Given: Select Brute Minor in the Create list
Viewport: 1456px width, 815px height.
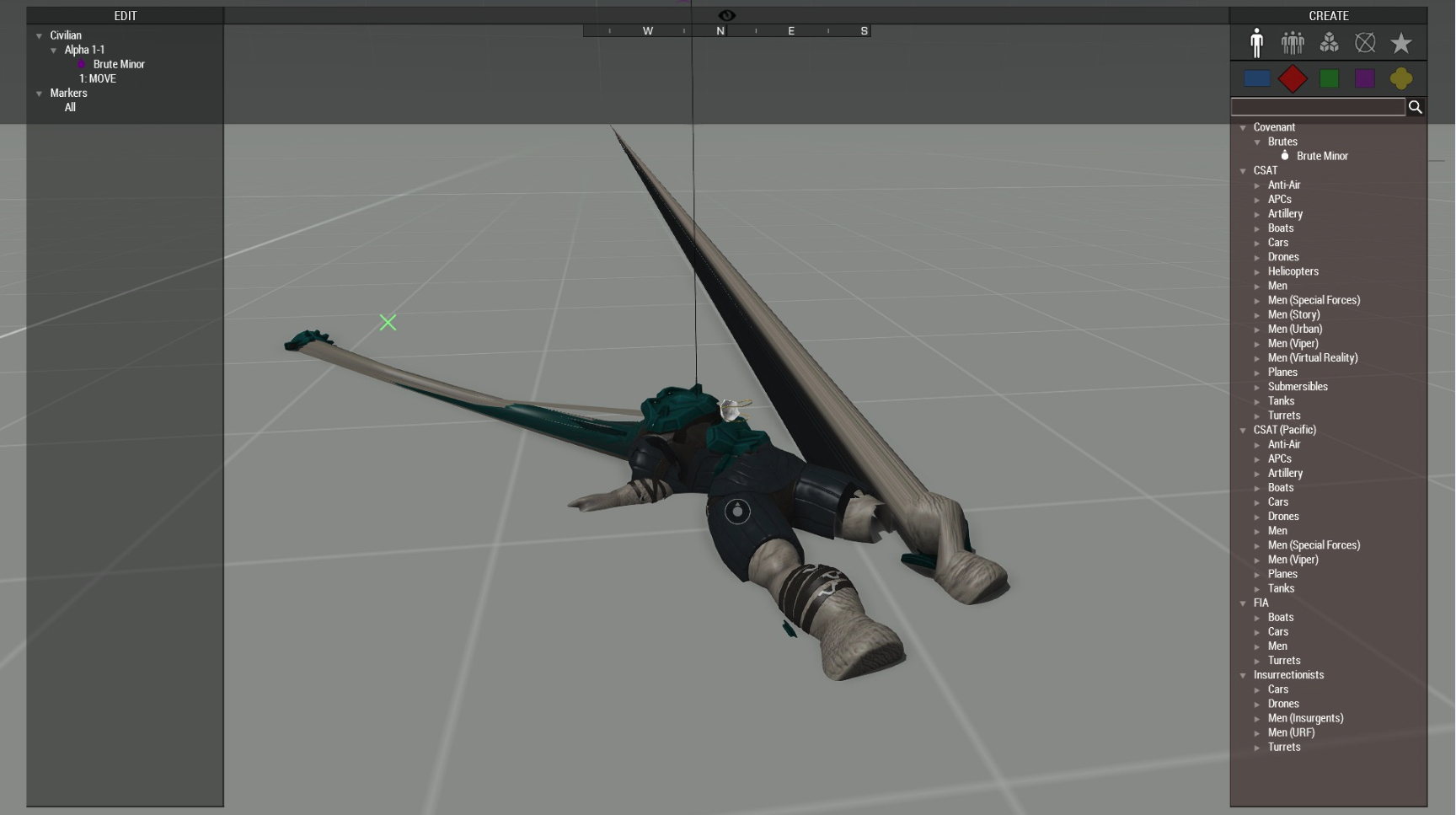Looking at the screenshot, I should [1322, 156].
